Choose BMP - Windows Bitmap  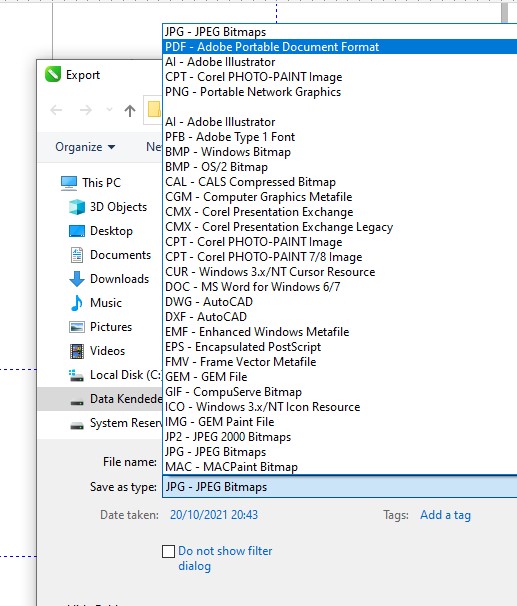(340, 152)
